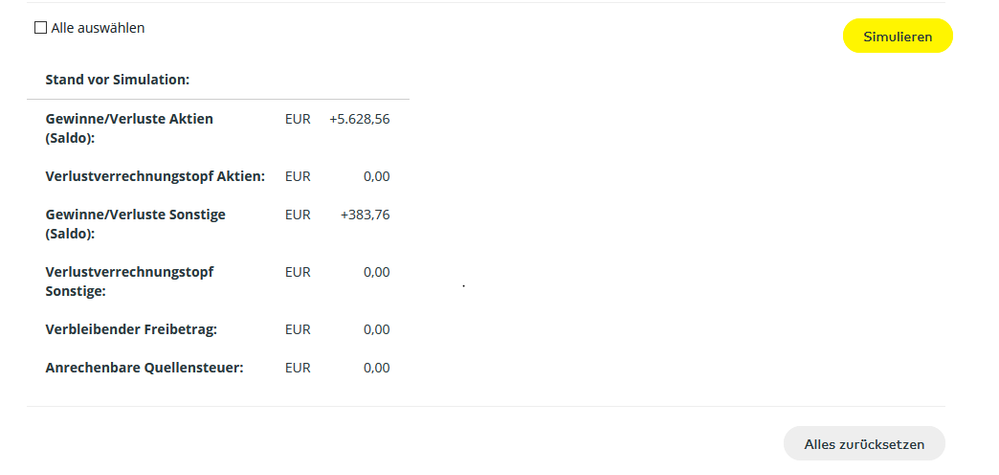Viewport: 999px width, 475px height.
Task: Click the 'Gewinne/Verluste Sonstige (Saldo)' label
Action: click(135, 223)
